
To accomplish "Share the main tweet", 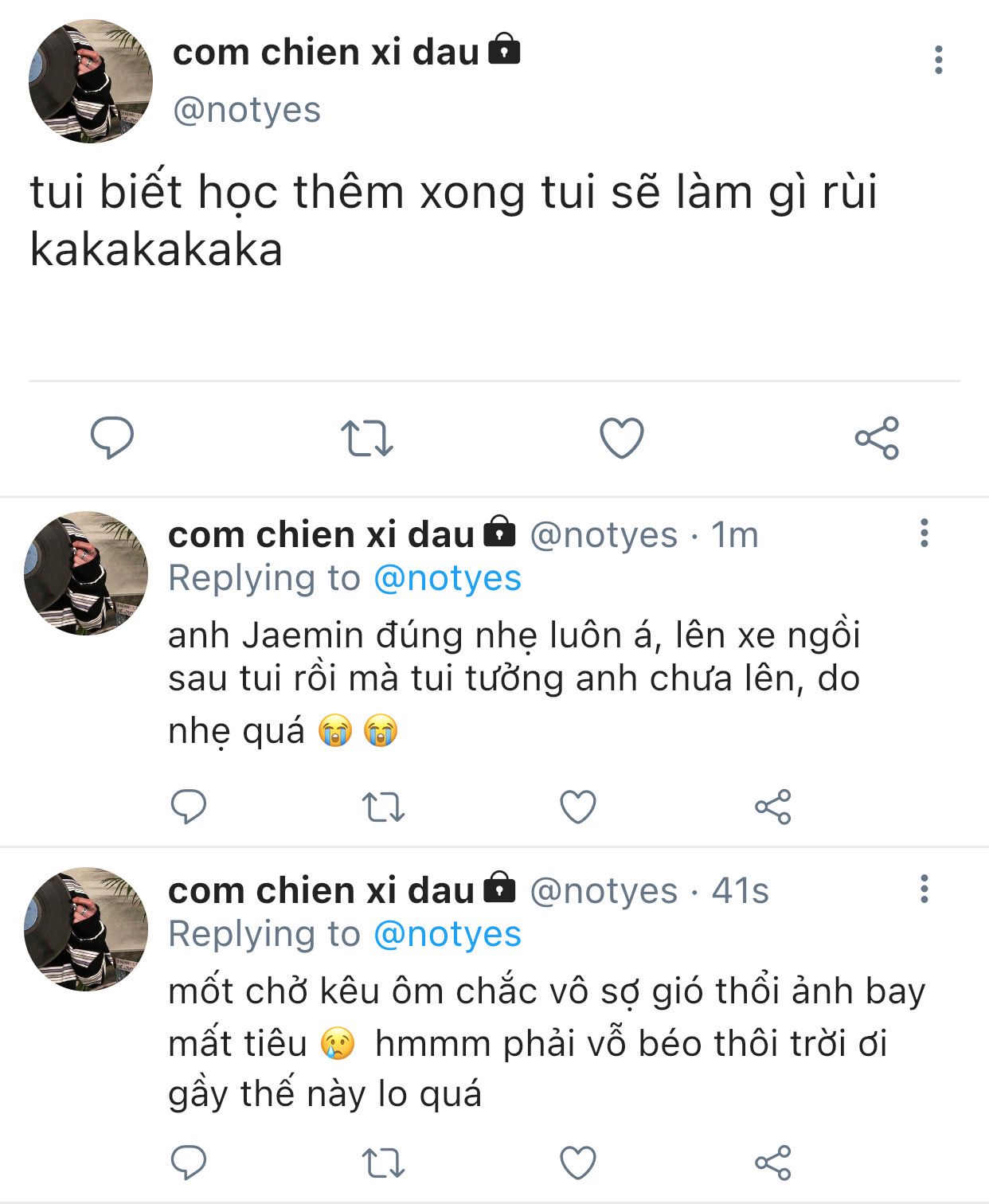I will (x=877, y=438).
